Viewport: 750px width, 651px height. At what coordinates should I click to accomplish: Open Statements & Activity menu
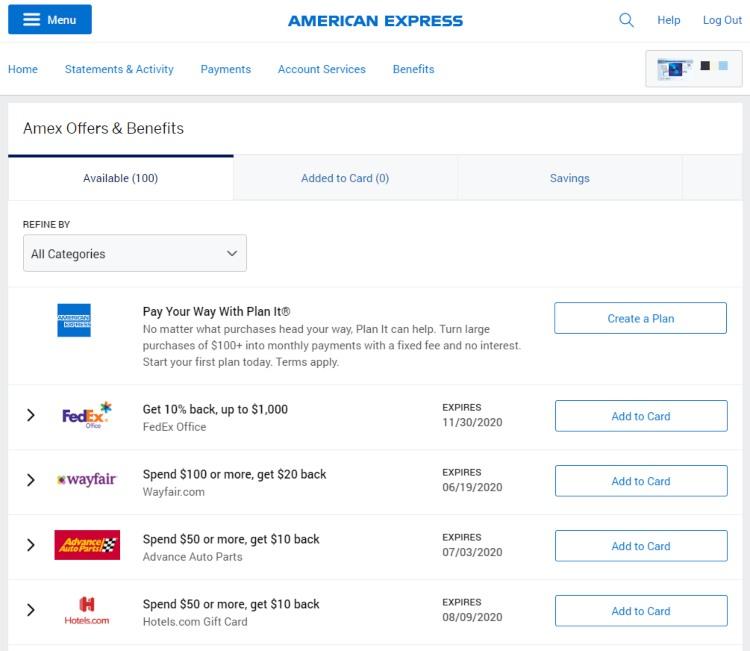click(x=119, y=69)
